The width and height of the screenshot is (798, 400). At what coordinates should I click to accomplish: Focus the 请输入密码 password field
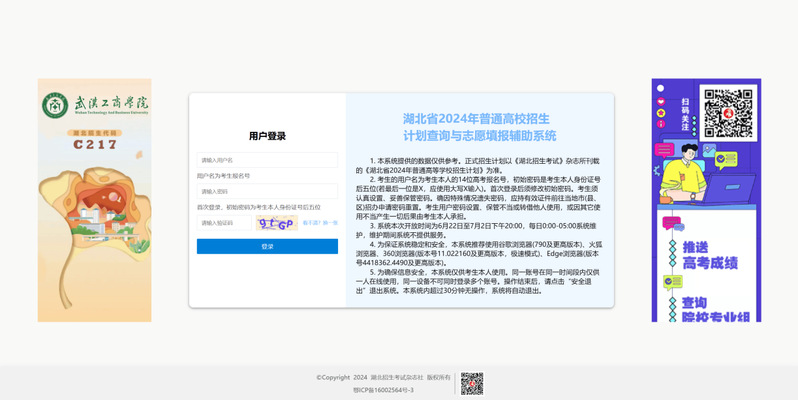[x=266, y=191]
